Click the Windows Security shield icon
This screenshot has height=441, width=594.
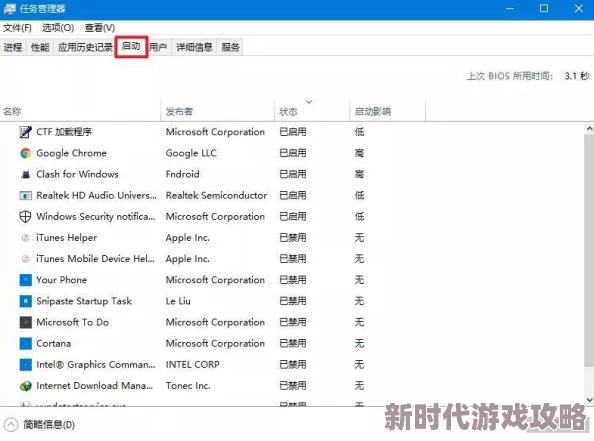coord(25,217)
